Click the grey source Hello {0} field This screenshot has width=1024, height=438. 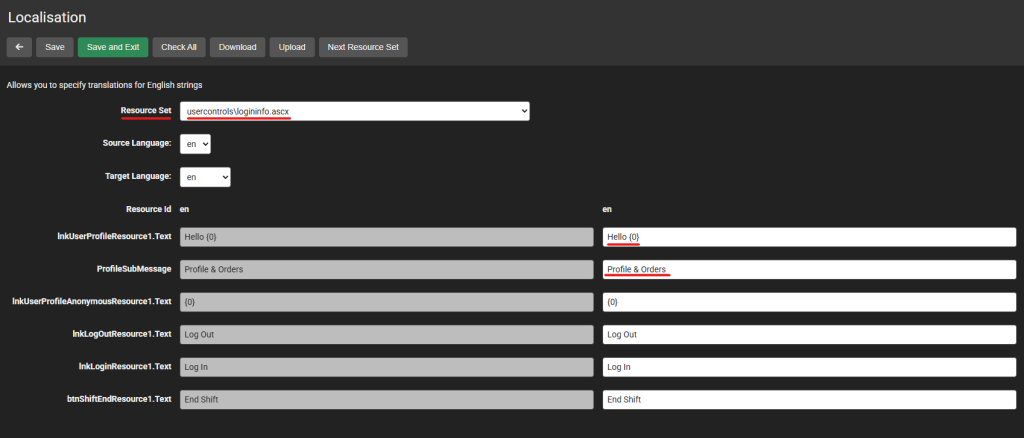386,237
